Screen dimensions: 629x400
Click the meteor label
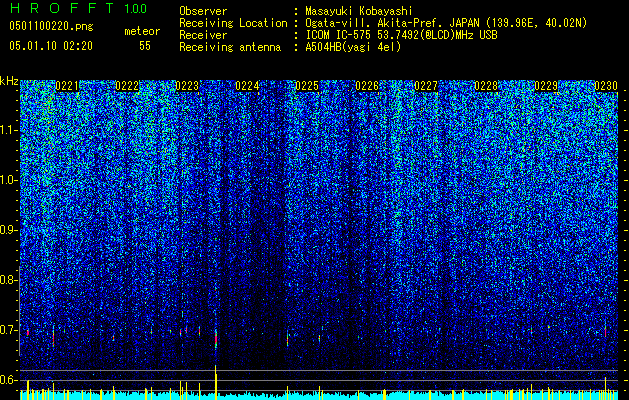pos(142,31)
